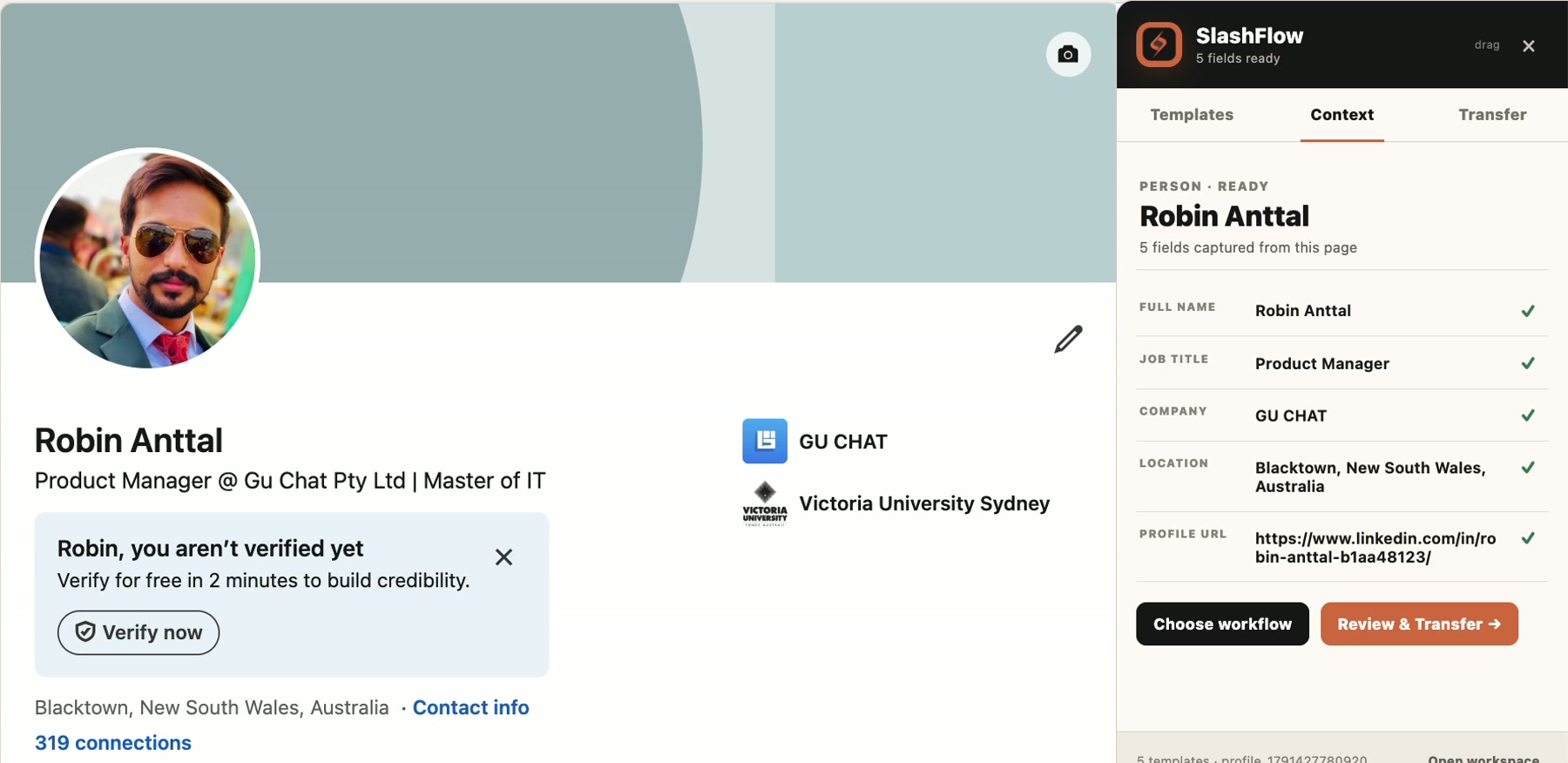Open the Contact info link
Image resolution: width=1568 pixels, height=763 pixels.
(x=471, y=707)
